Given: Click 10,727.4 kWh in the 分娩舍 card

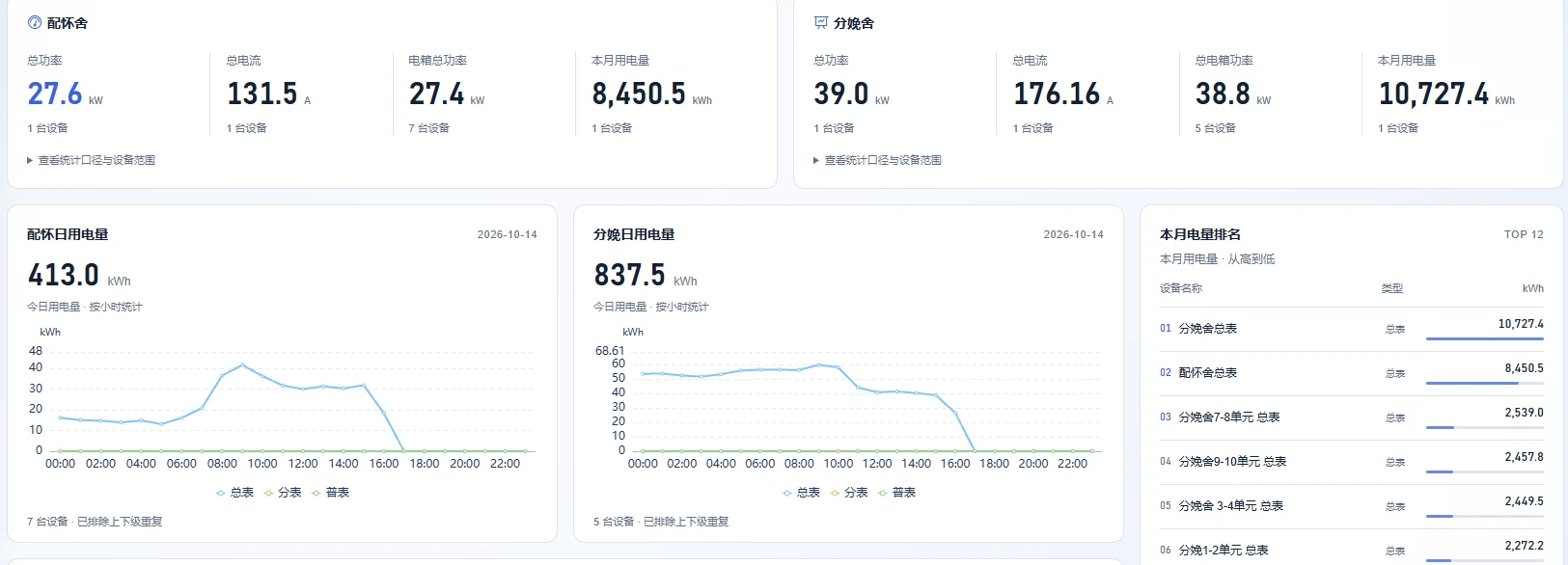Looking at the screenshot, I should (1446, 94).
